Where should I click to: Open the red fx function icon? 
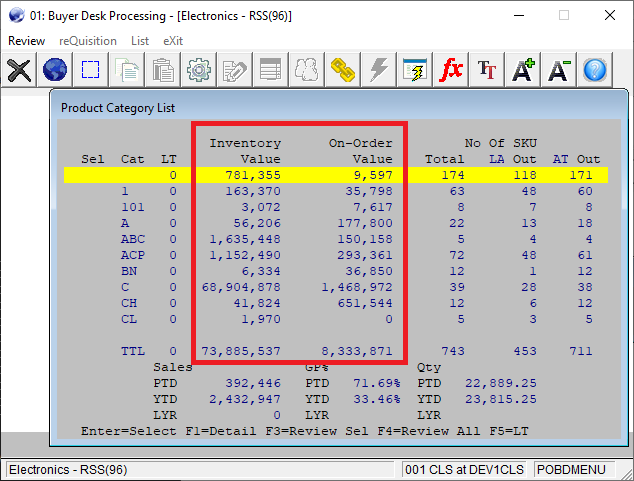click(450, 70)
